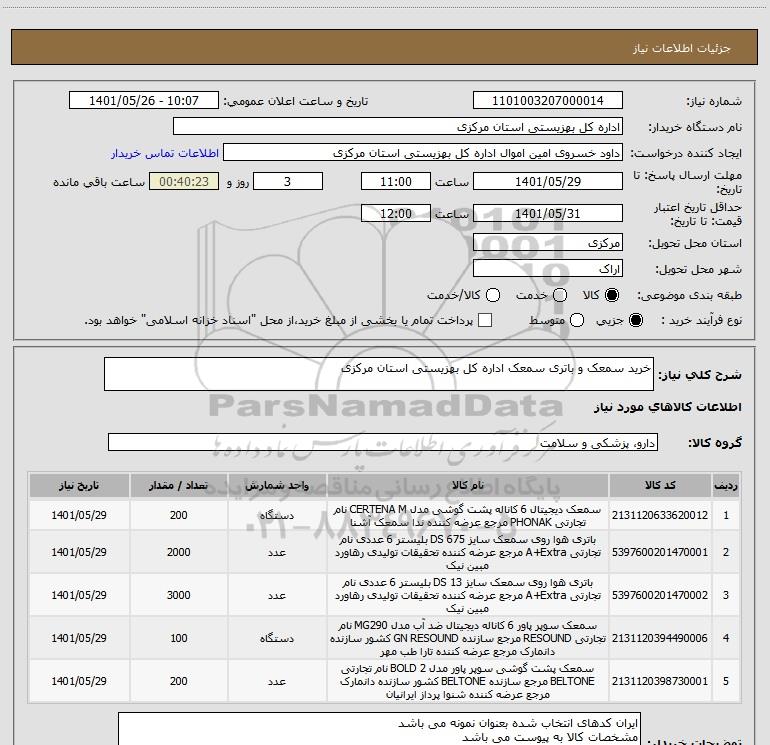Screen dimensions: 770x745
Task: Click the price validity date 1401/05/31 field
Action: tap(548, 214)
